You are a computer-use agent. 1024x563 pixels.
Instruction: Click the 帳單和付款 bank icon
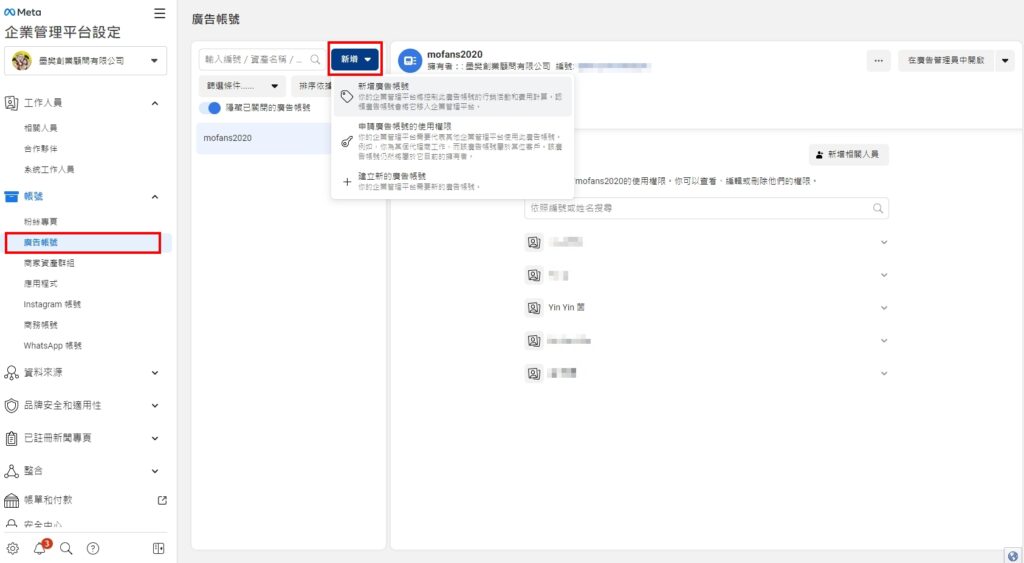point(11,500)
